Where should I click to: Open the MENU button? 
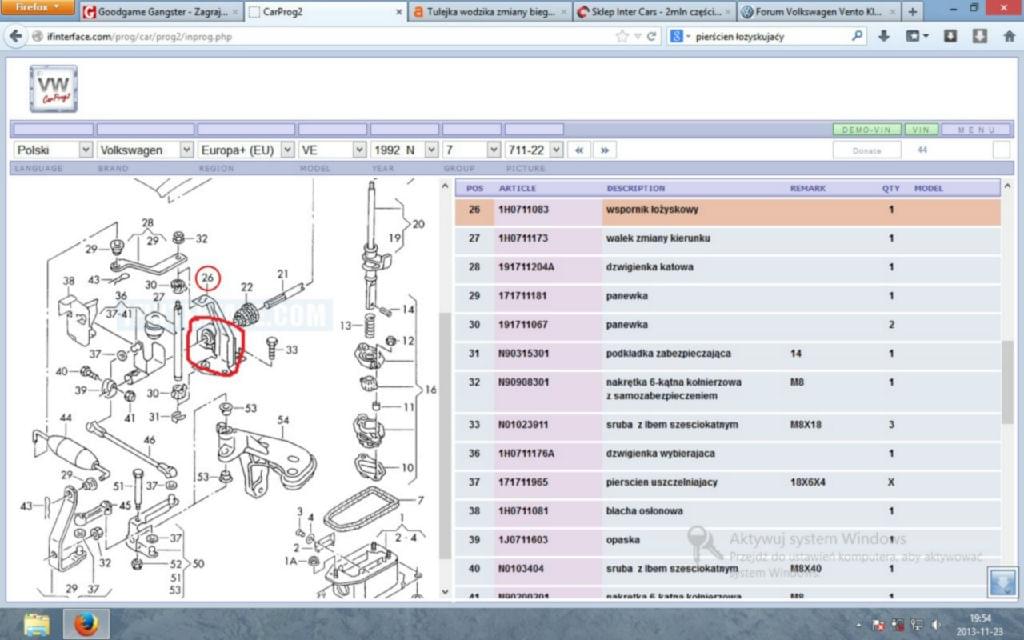[x=976, y=129]
